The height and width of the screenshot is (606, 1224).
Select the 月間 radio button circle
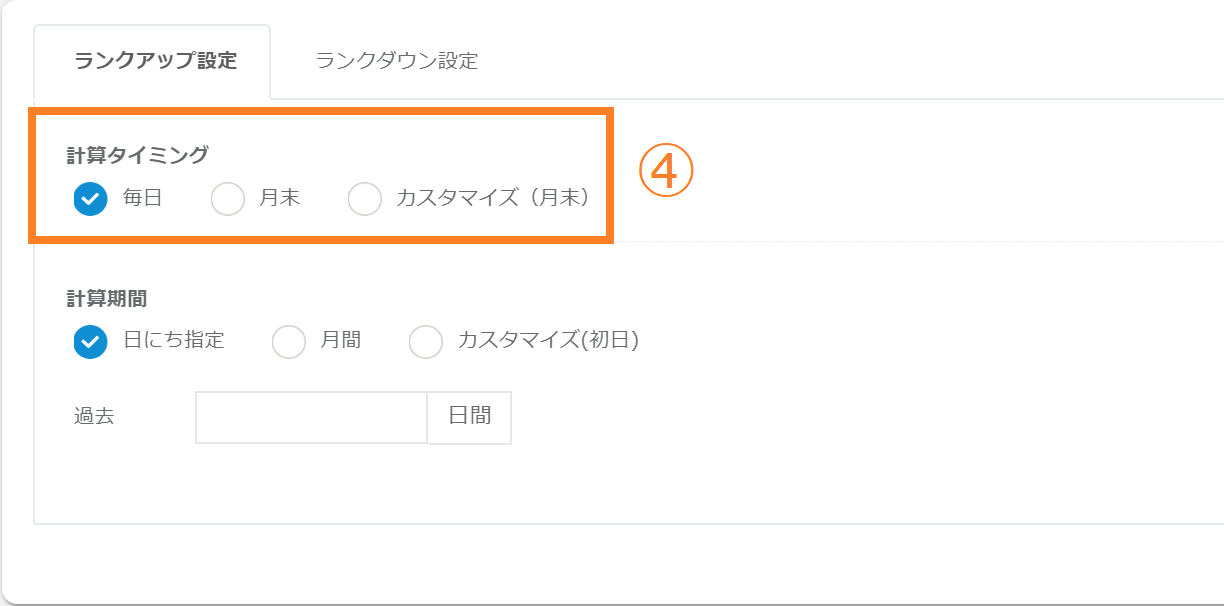click(x=289, y=341)
